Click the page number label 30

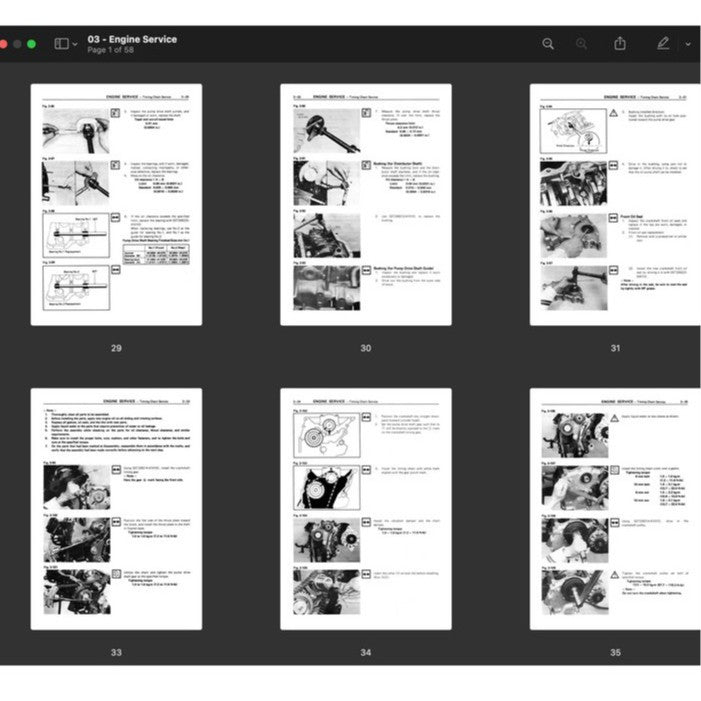pos(366,348)
